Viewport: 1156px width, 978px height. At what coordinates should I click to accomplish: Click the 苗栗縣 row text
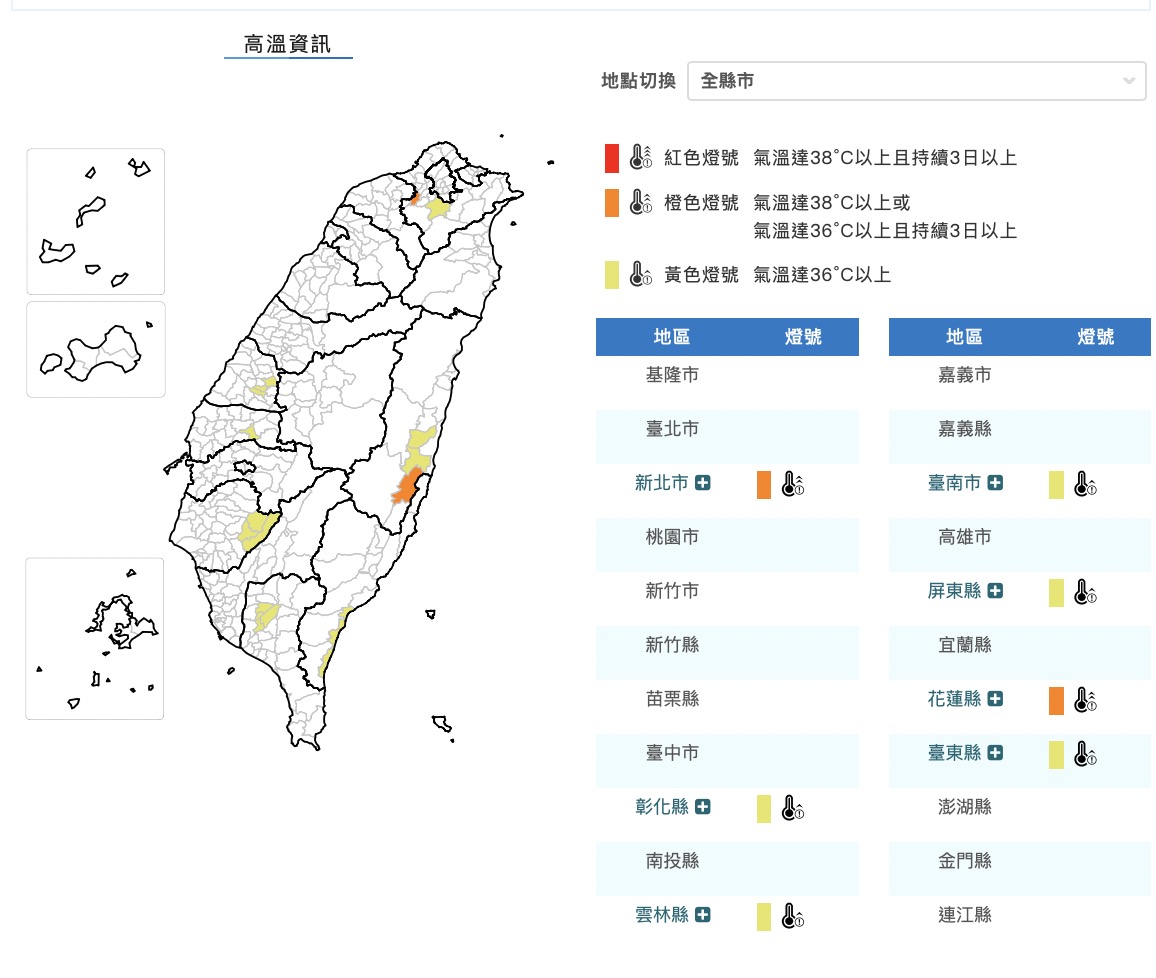pos(672,699)
